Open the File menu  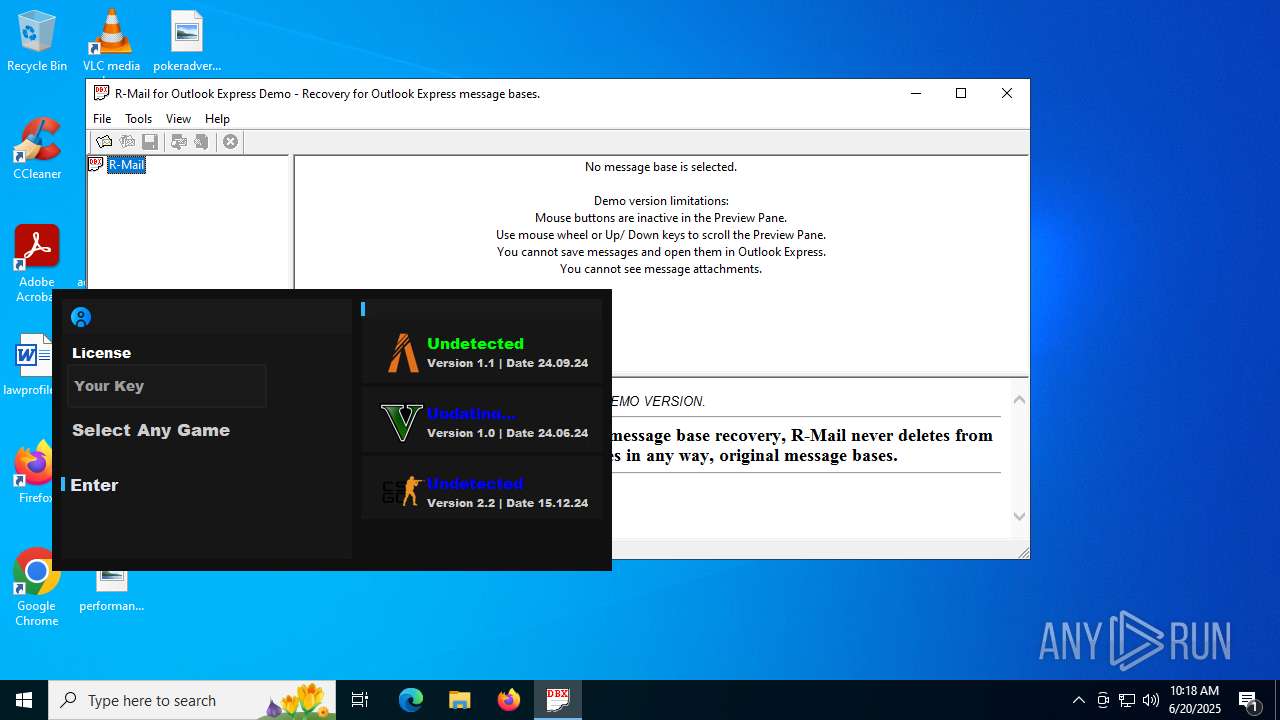[x=102, y=119]
